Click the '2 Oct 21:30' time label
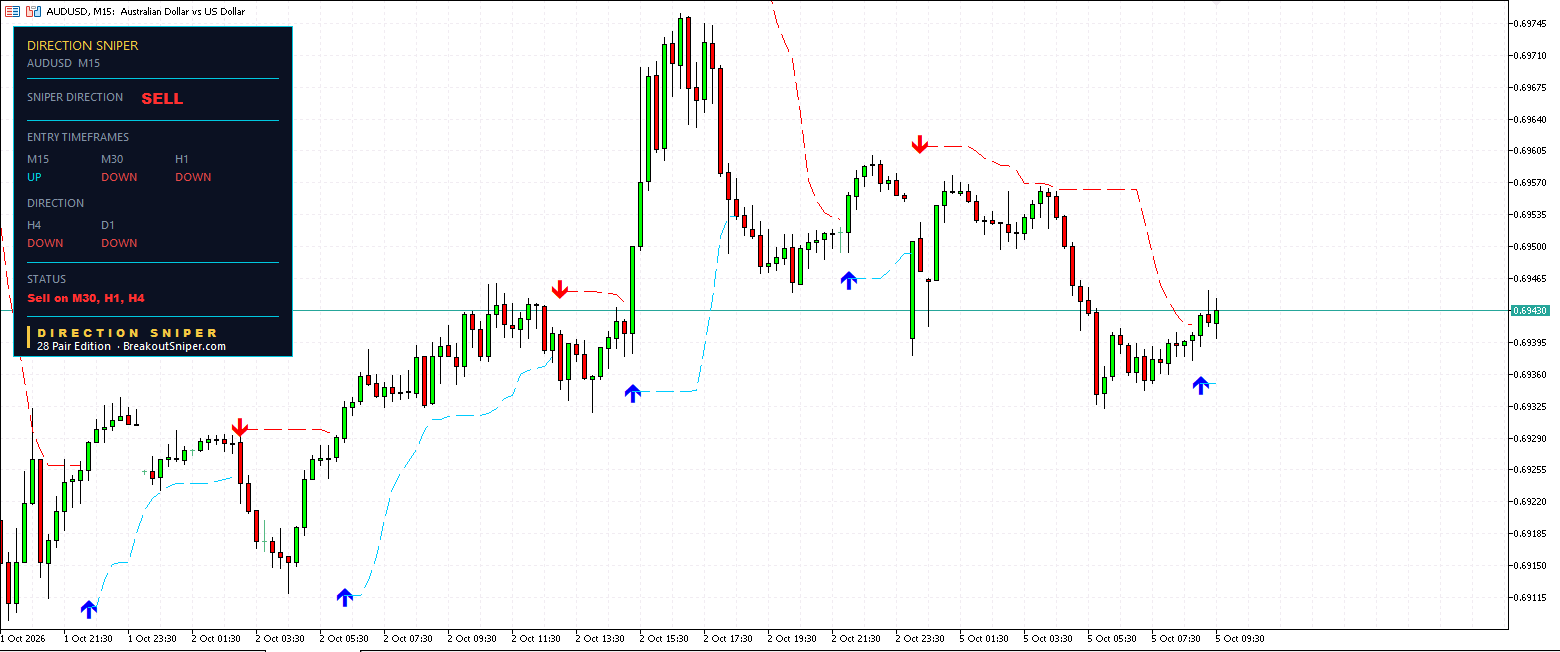This screenshot has width=1560, height=652. tap(856, 638)
